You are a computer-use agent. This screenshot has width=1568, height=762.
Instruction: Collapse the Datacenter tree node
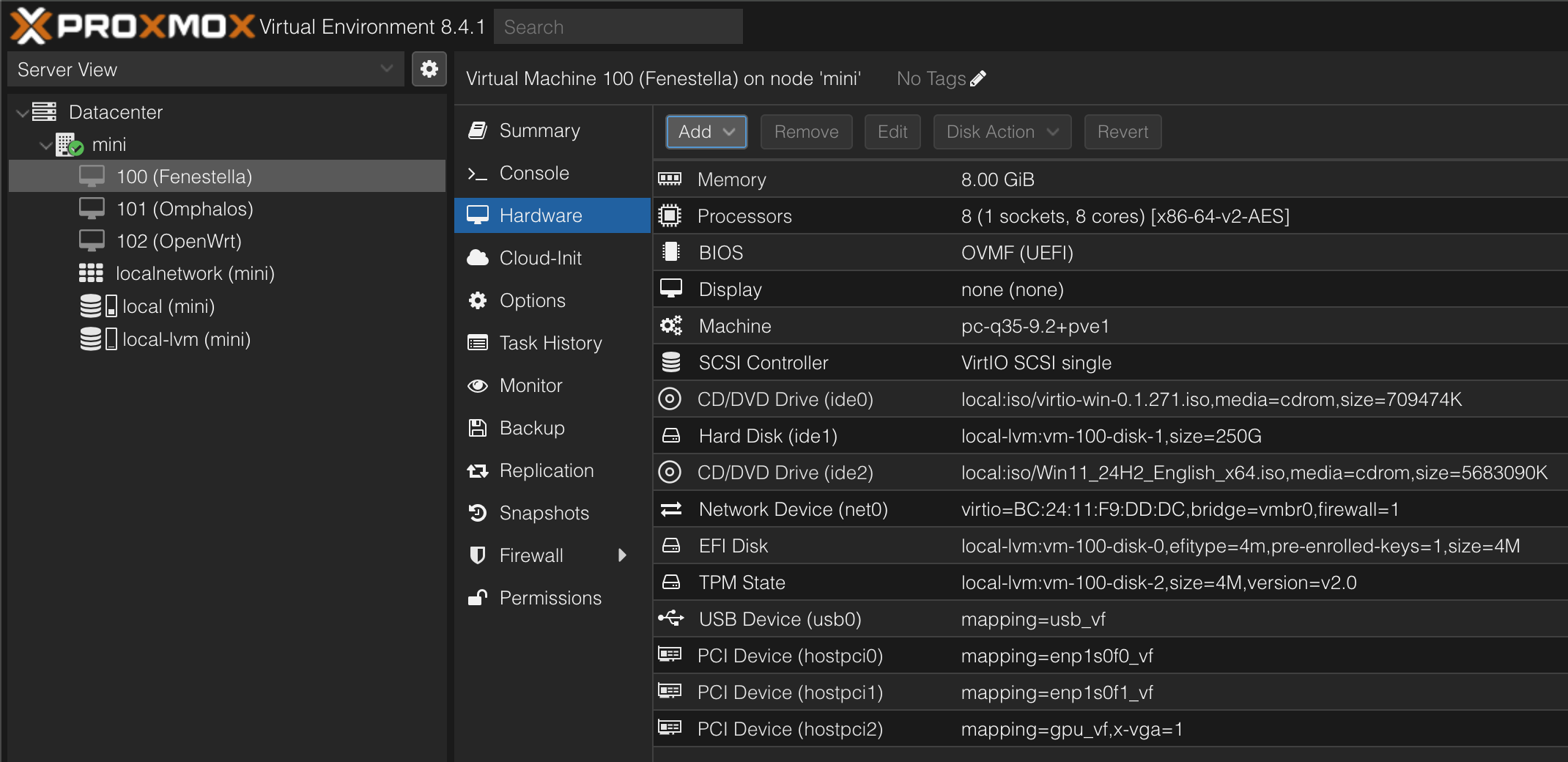pyautogui.click(x=23, y=113)
